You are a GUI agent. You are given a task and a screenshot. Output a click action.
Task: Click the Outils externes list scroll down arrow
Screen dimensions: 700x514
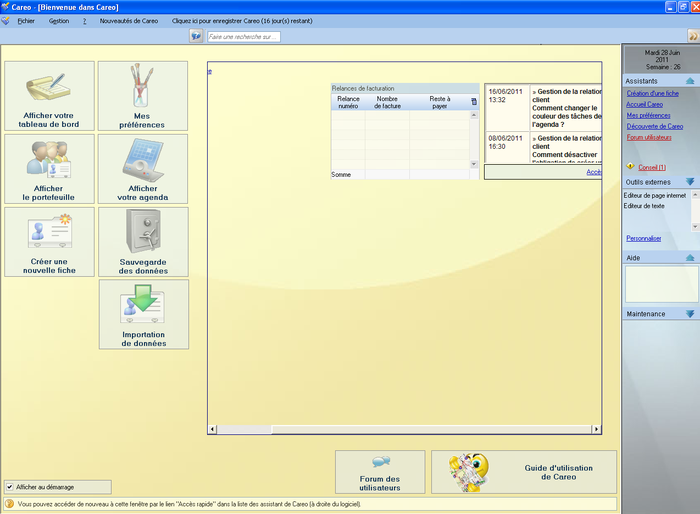coord(695,227)
